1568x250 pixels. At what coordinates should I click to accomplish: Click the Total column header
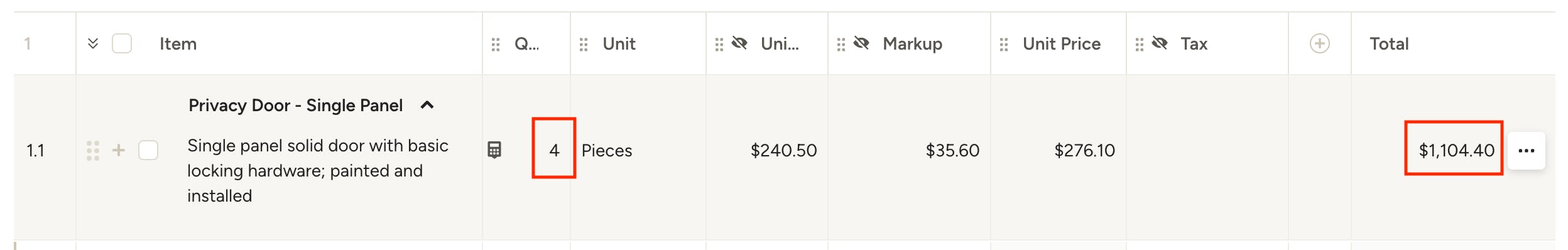point(1389,44)
